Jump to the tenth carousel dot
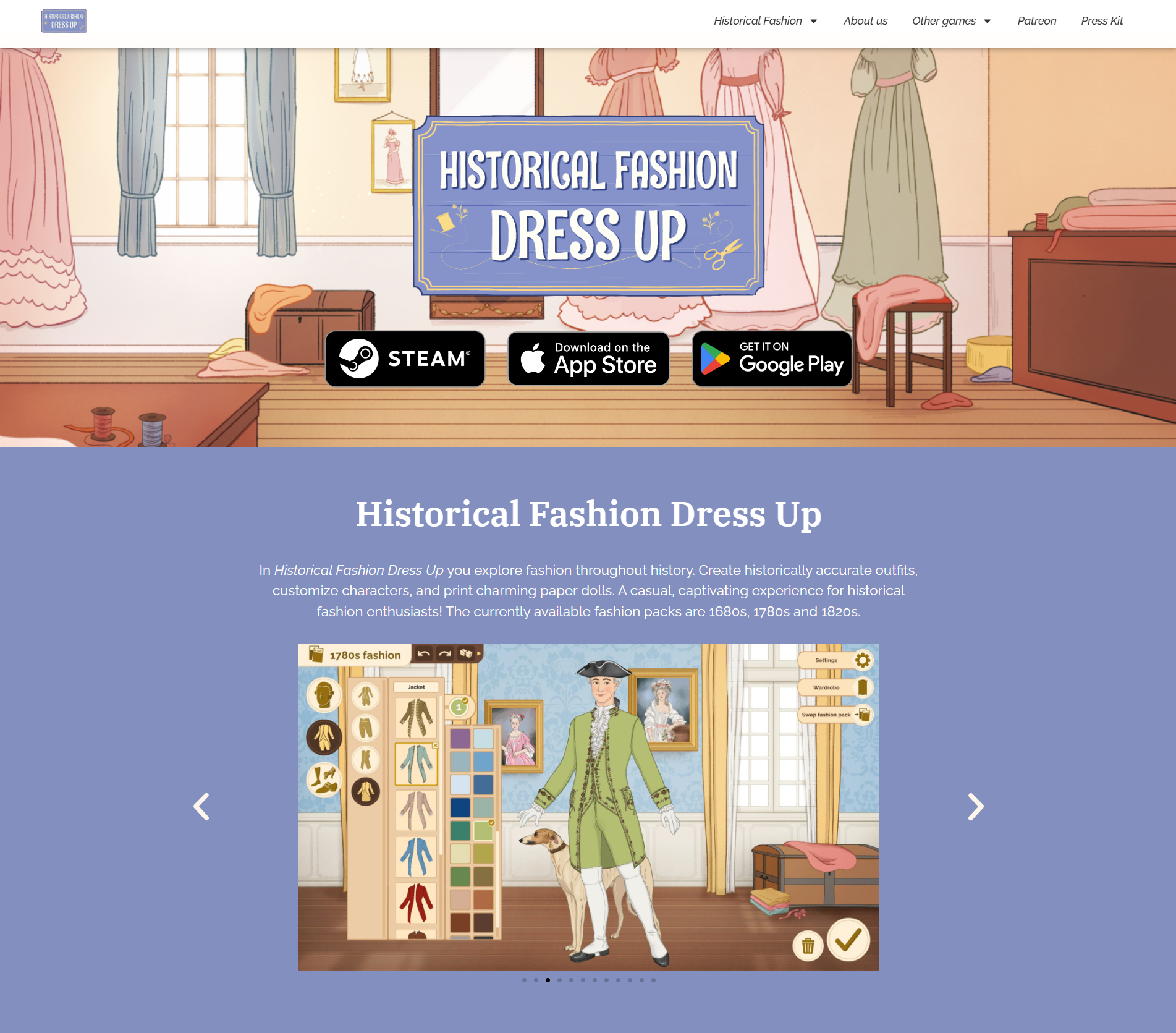The image size is (1176, 1033). coord(630,980)
